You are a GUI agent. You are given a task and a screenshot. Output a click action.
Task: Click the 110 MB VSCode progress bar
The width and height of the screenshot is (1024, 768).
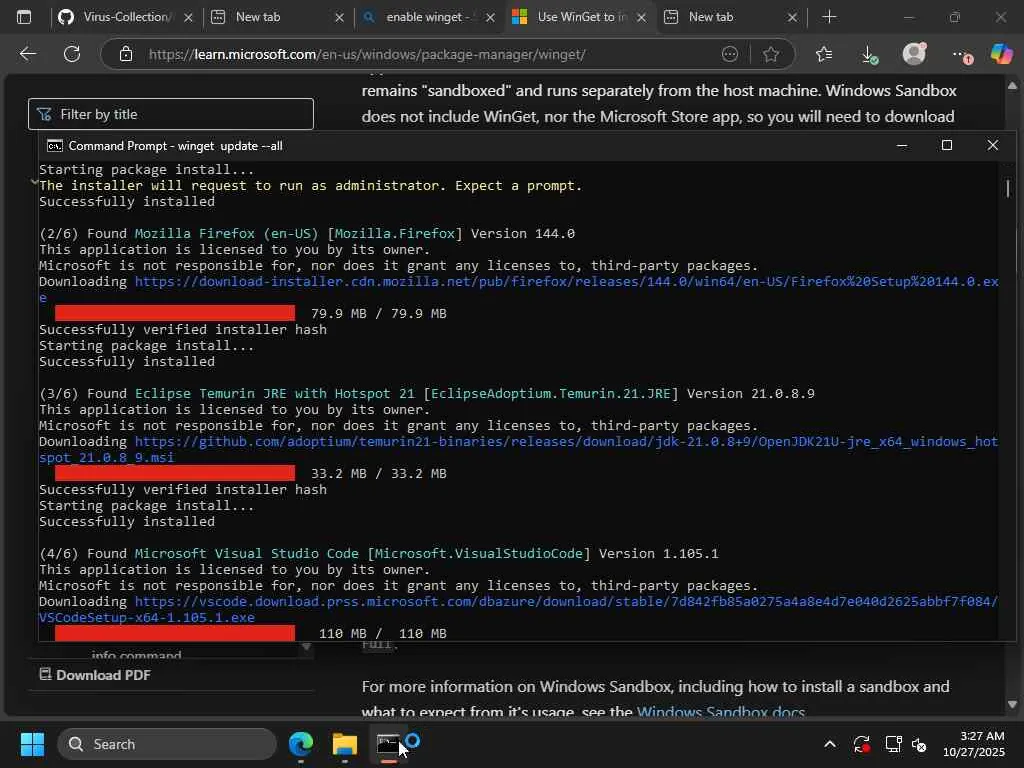[175, 633]
